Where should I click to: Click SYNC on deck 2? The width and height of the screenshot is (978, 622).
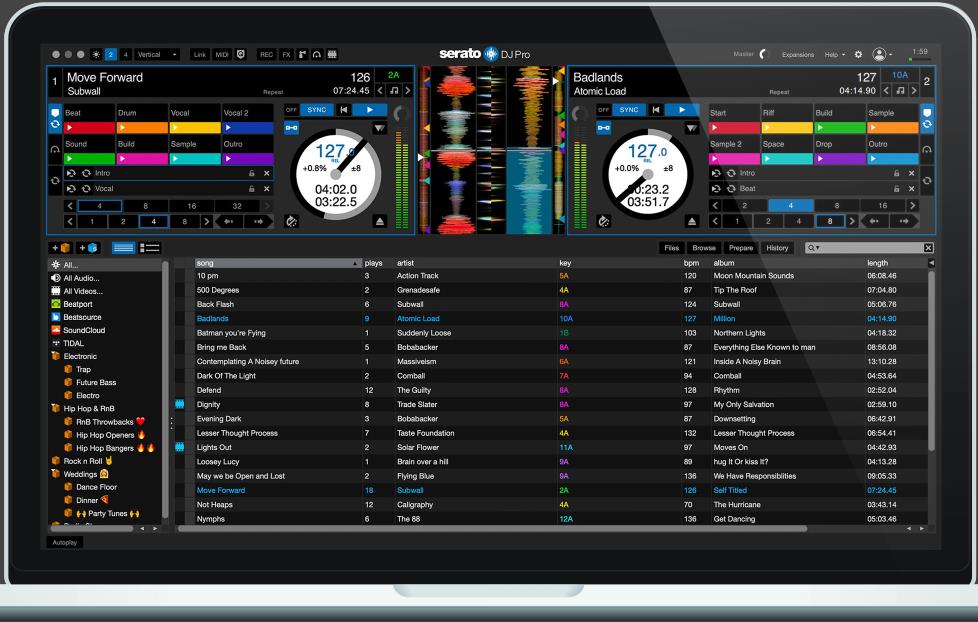[x=628, y=110]
